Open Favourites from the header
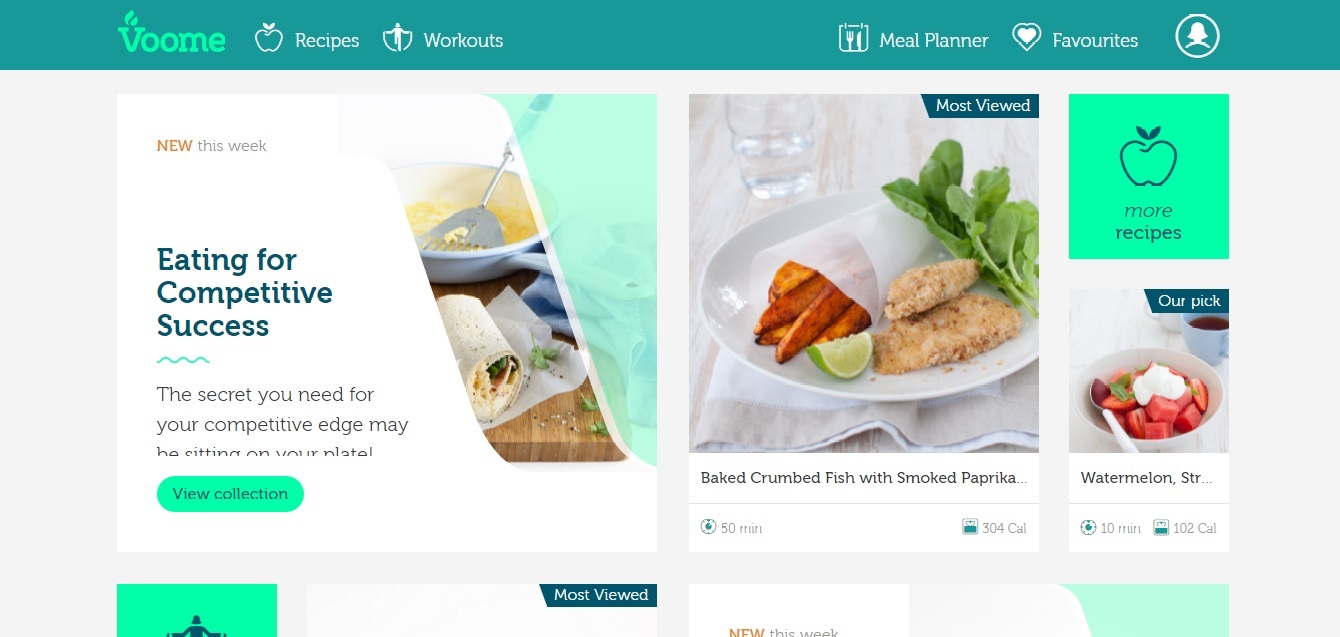Image resolution: width=1340 pixels, height=637 pixels. click(x=1095, y=40)
